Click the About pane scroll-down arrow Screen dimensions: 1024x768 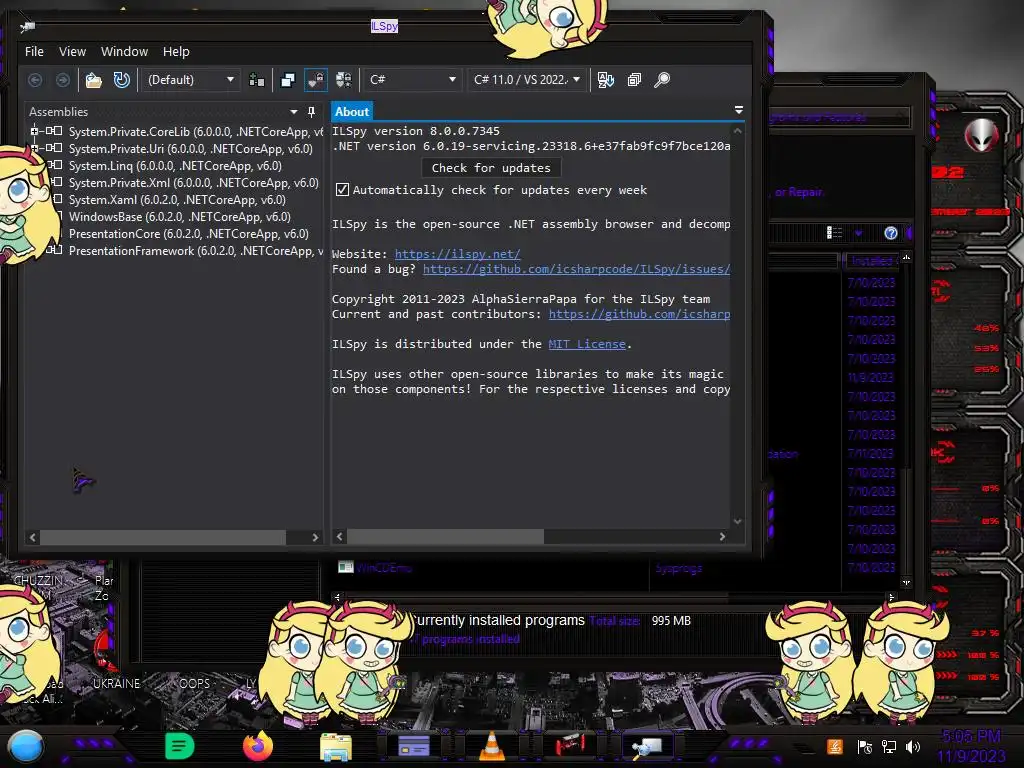(737, 521)
